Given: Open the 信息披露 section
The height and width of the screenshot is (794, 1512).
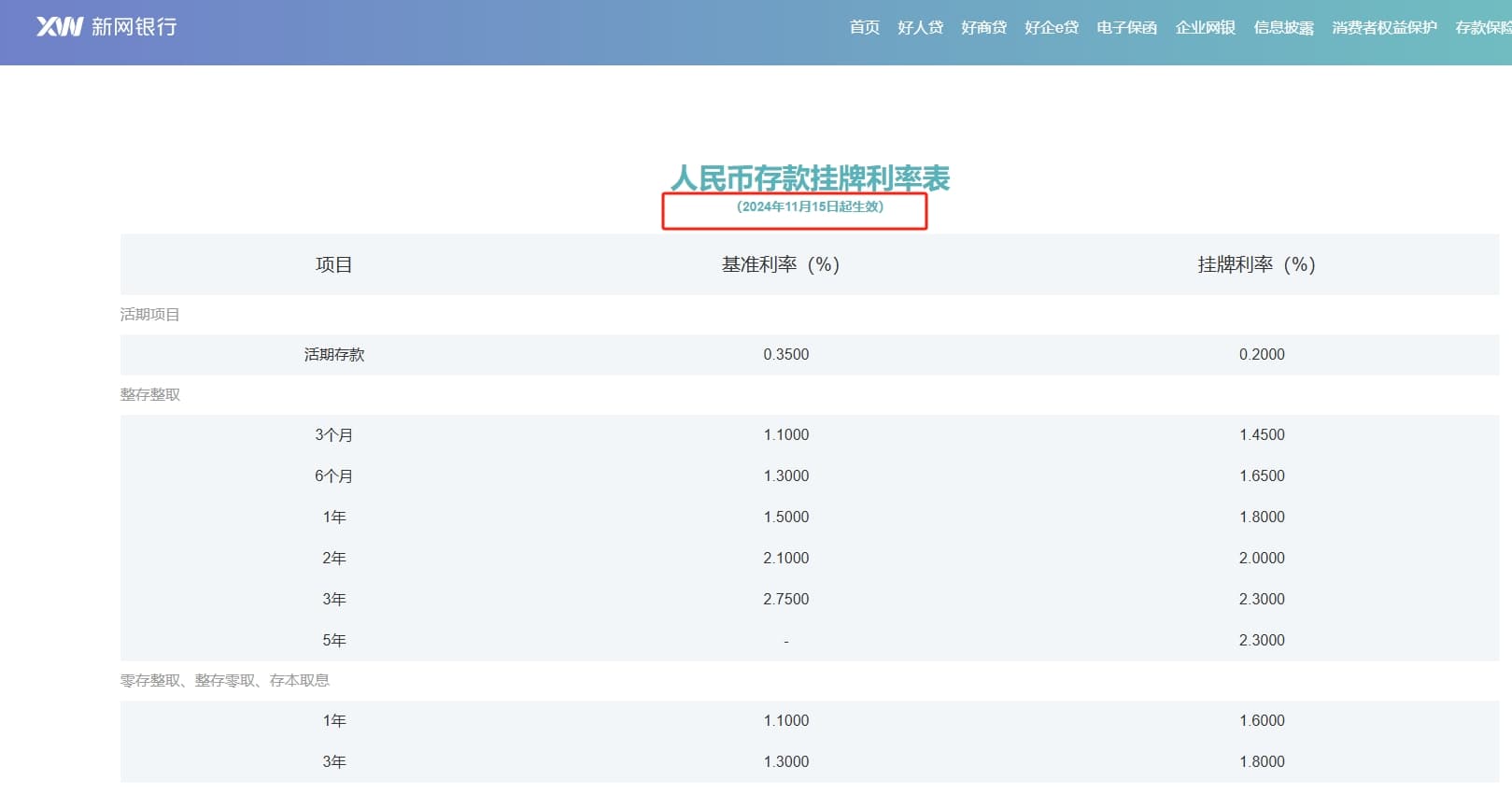Looking at the screenshot, I should 1283,28.
